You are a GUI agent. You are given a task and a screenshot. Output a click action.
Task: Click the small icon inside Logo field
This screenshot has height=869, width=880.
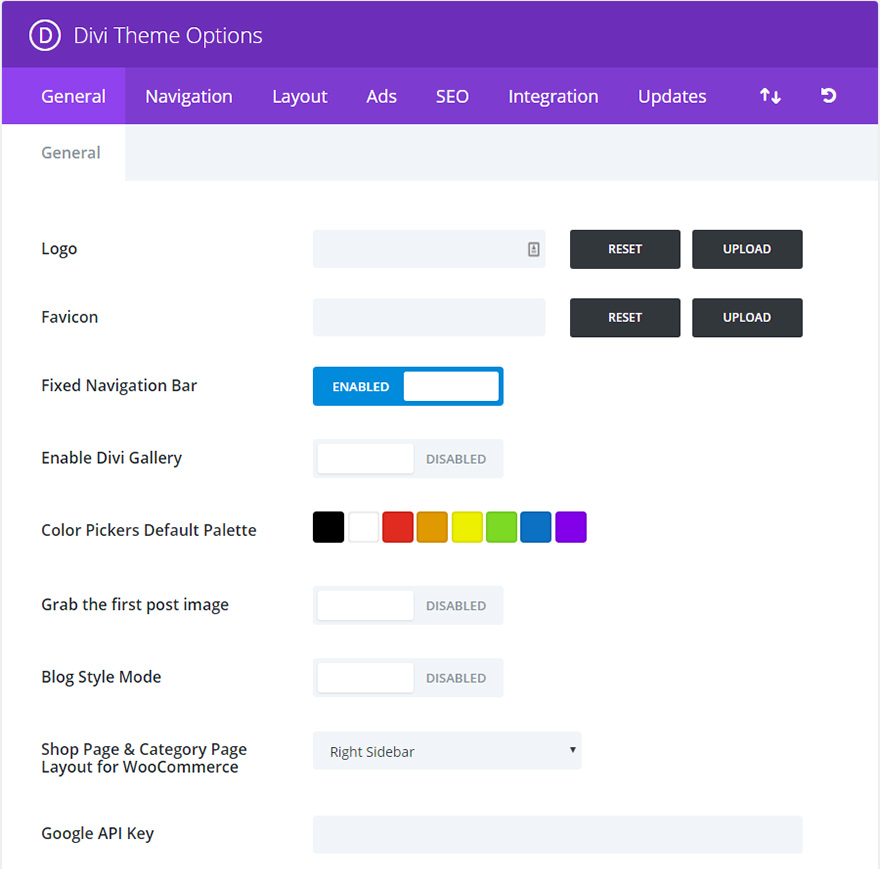[x=534, y=249]
